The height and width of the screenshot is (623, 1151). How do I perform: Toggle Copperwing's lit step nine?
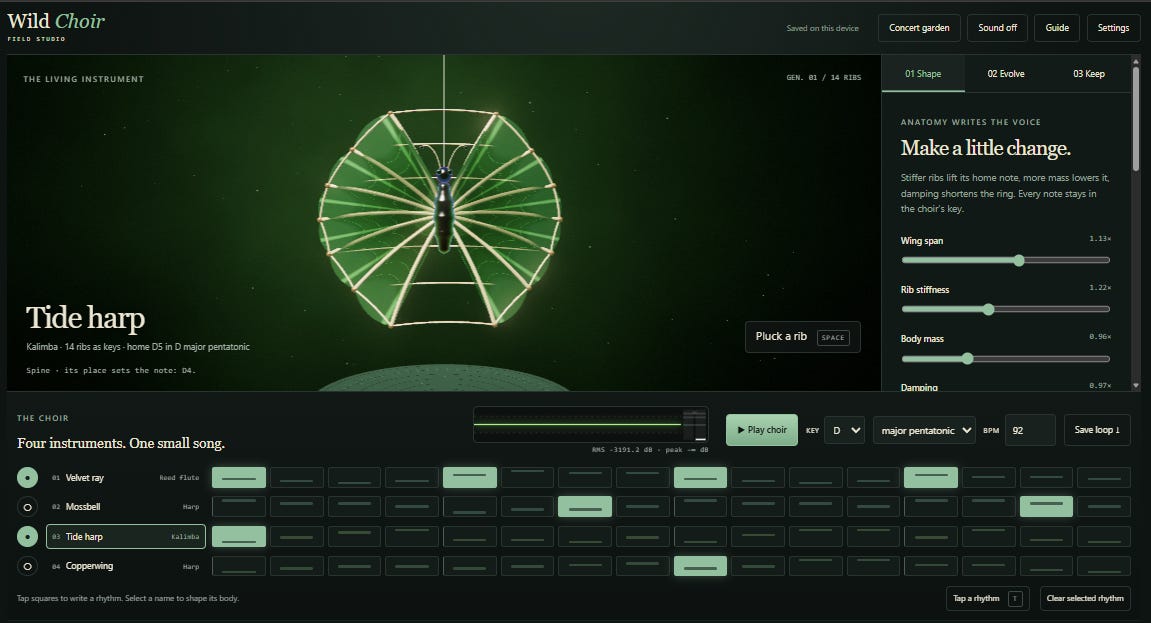click(x=700, y=566)
